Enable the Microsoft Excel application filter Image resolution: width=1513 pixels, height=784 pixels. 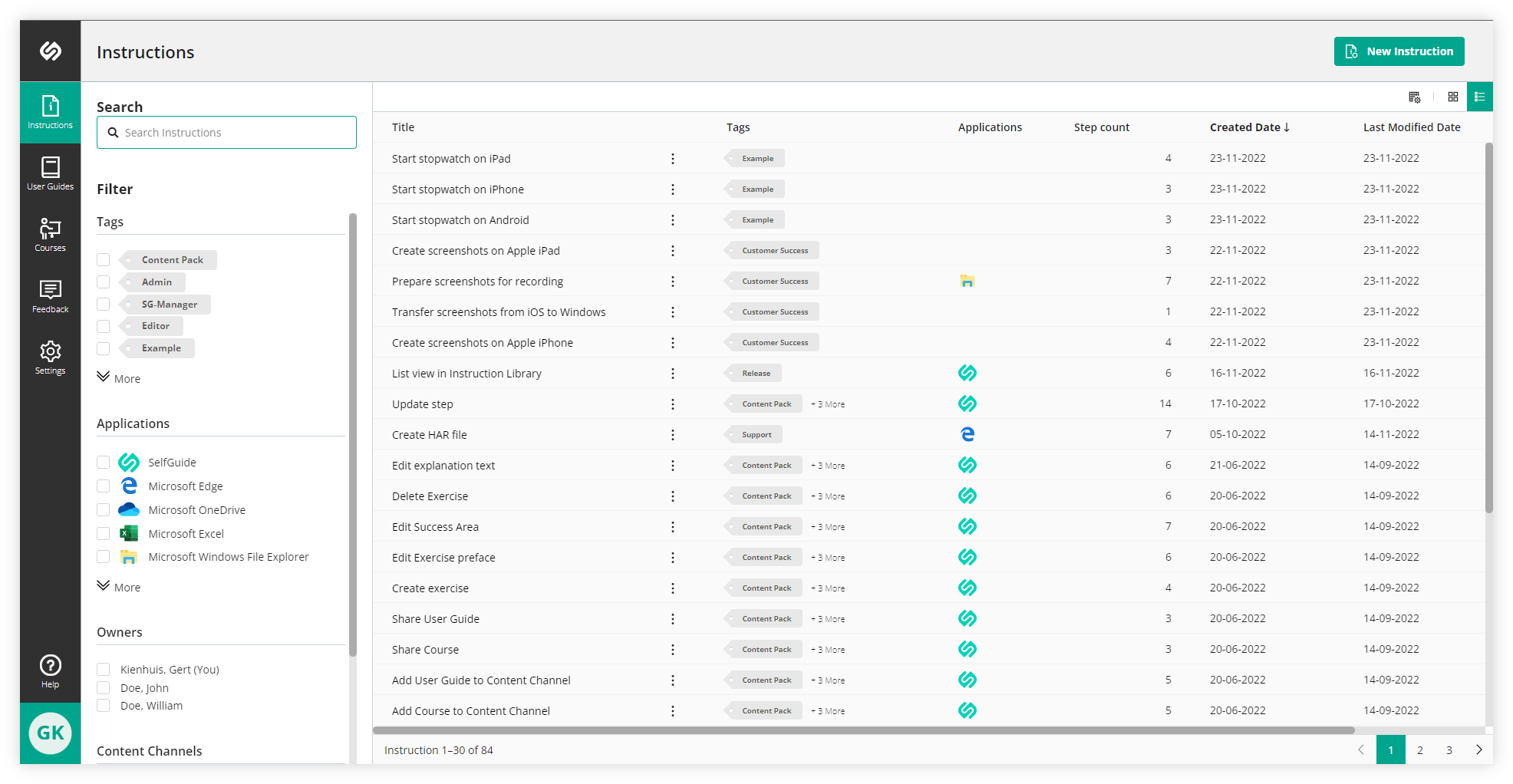(103, 533)
